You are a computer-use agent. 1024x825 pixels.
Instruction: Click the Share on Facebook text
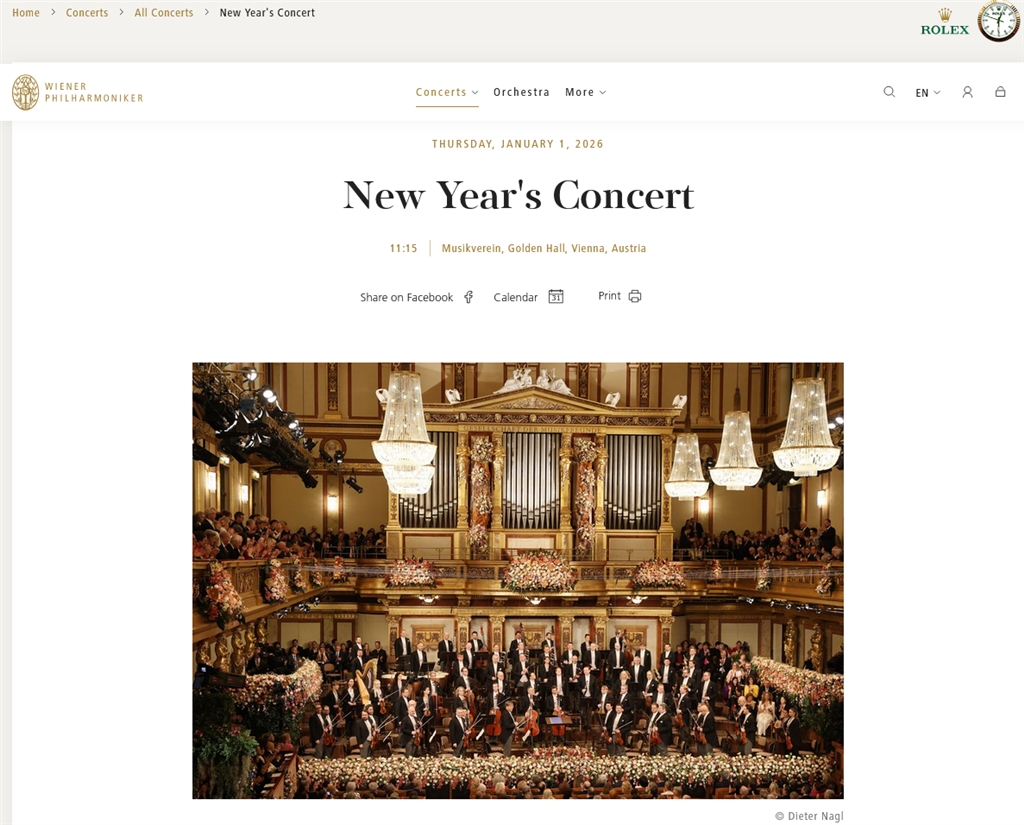pyautogui.click(x=406, y=297)
